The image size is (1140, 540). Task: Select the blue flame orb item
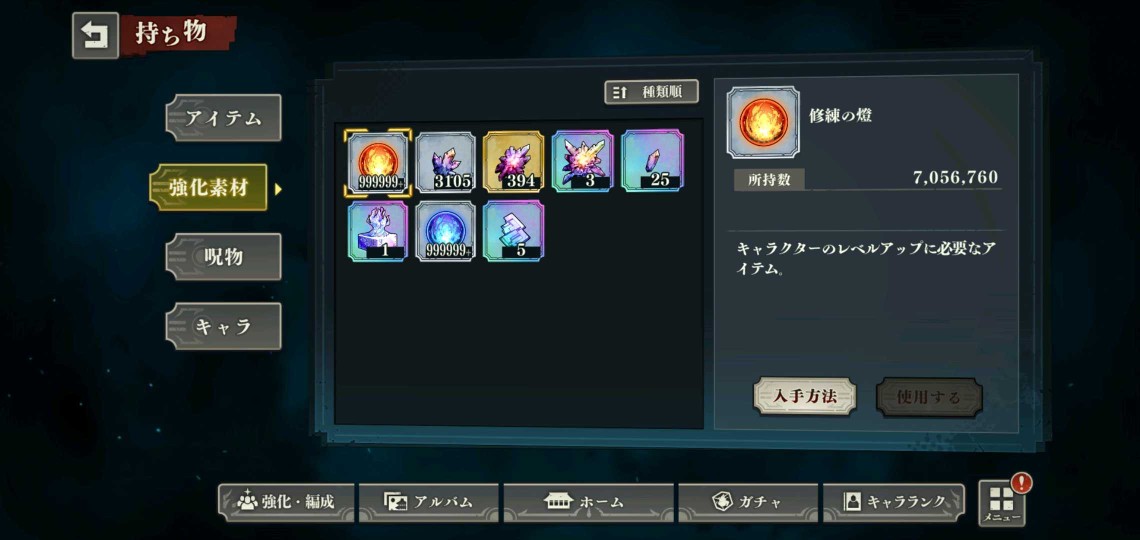446,232
